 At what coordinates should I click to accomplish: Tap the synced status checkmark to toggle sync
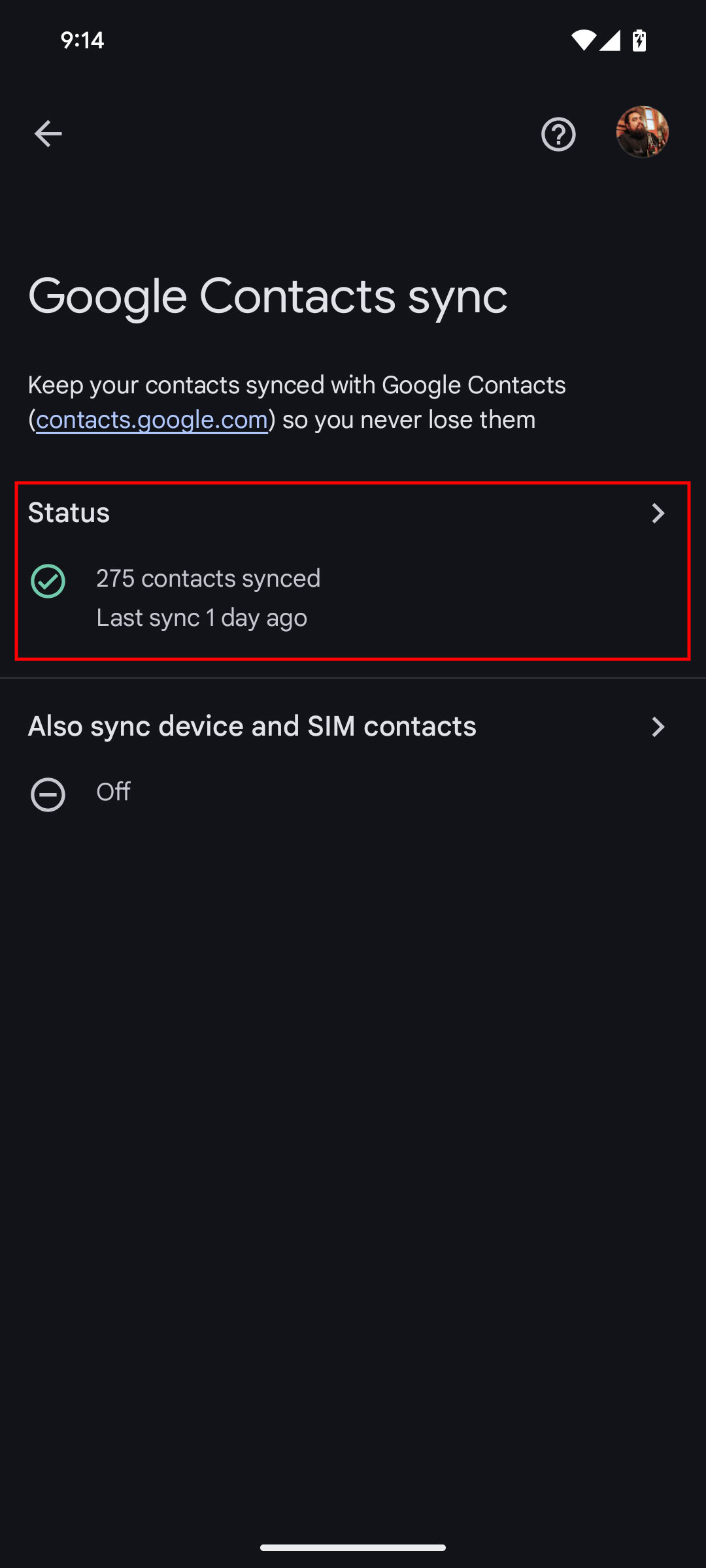[x=48, y=579]
